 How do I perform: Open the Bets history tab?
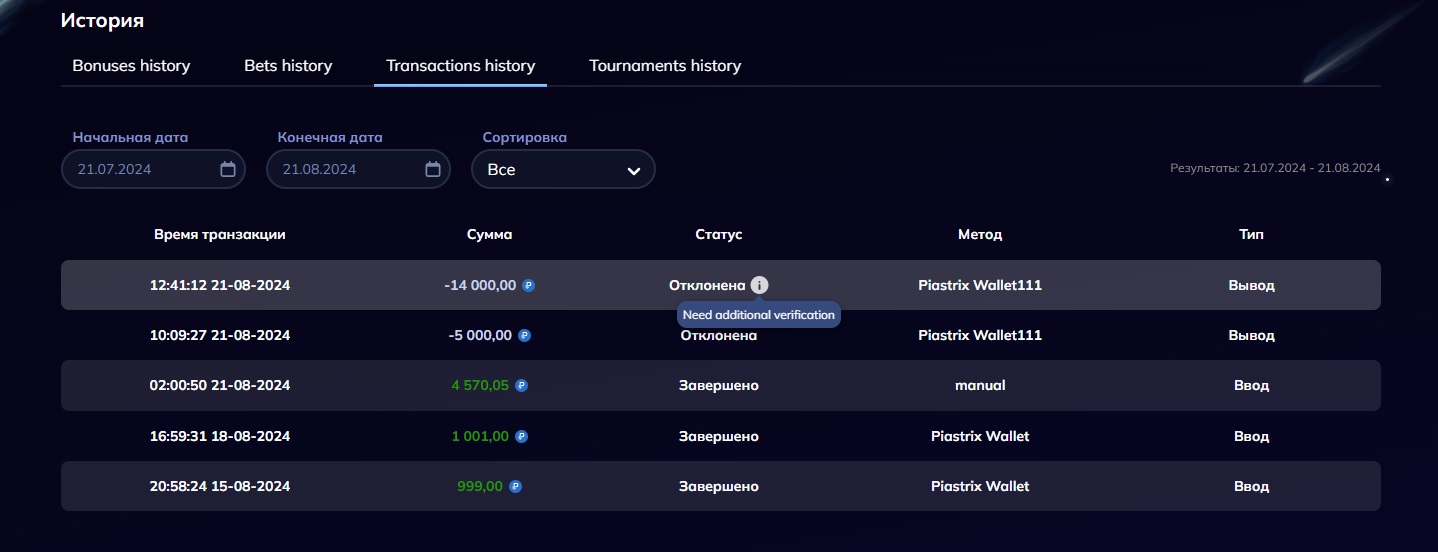pos(288,66)
